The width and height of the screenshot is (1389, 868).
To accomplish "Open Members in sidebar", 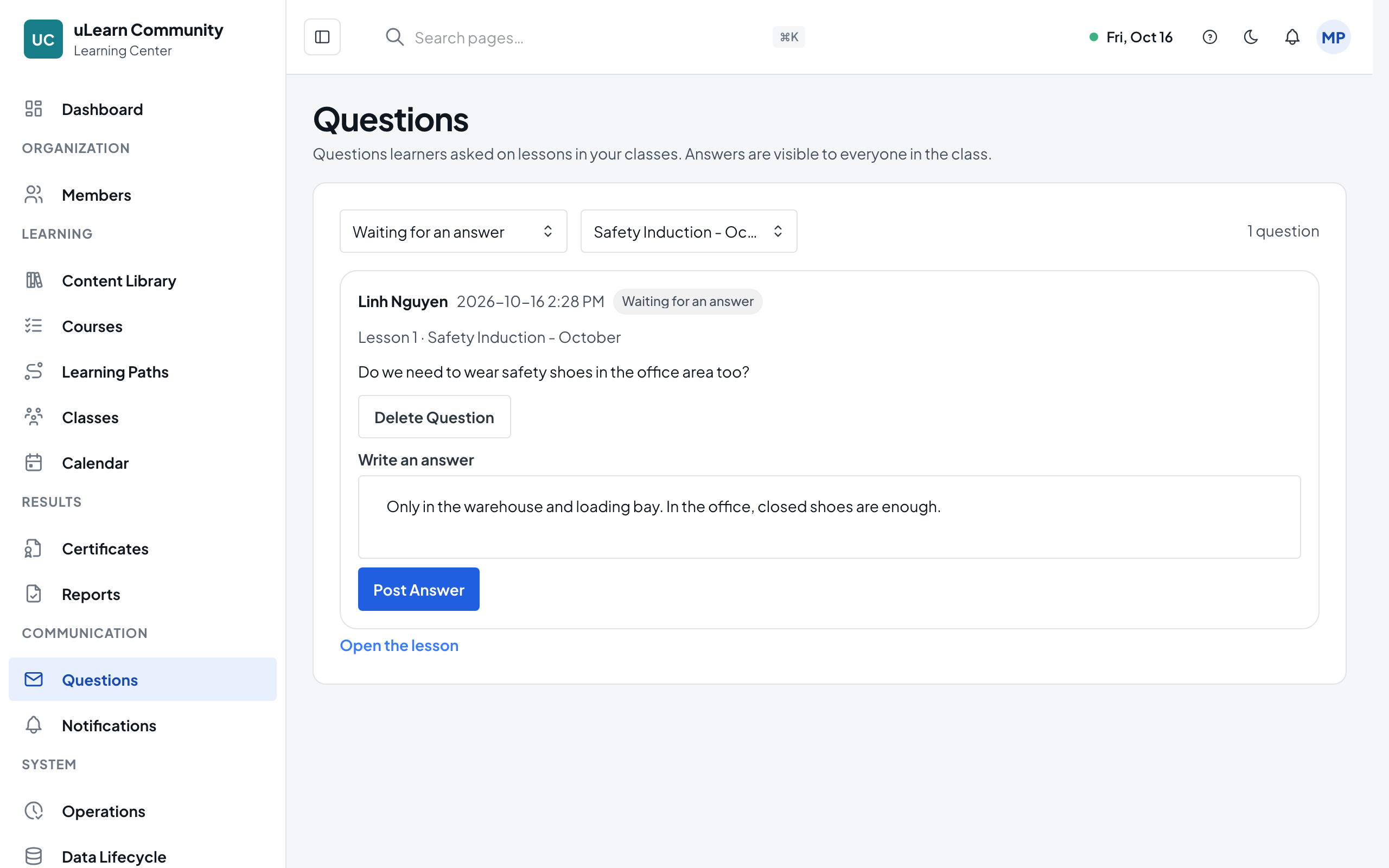I will 142,195.
